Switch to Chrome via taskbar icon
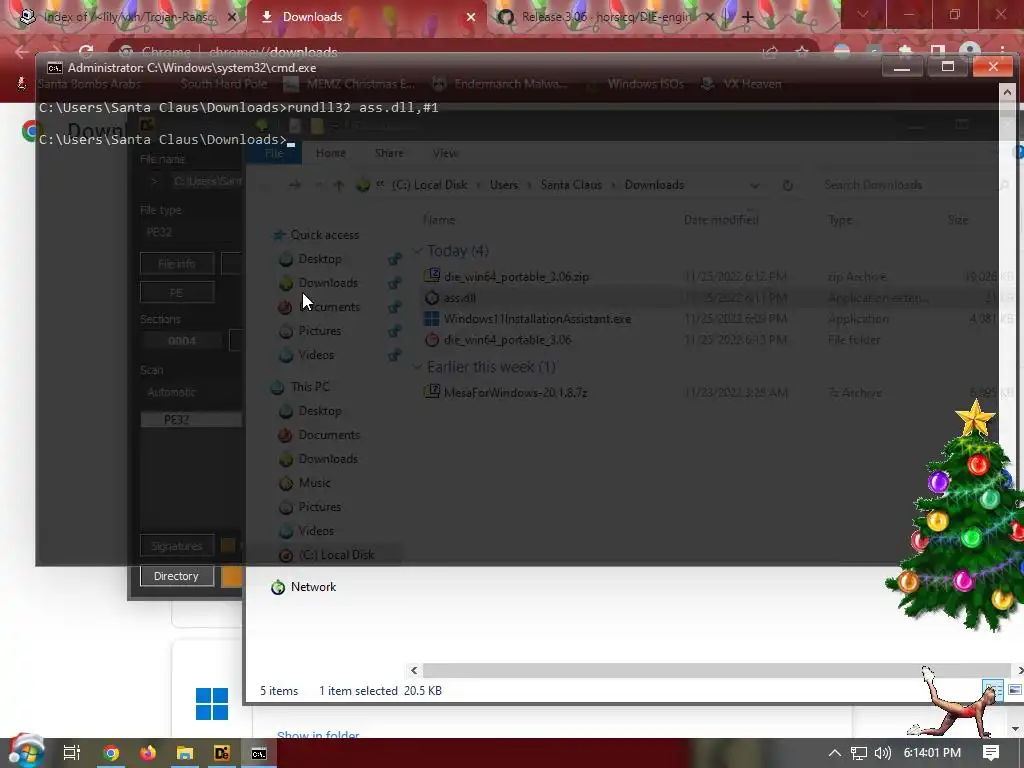 [x=111, y=753]
